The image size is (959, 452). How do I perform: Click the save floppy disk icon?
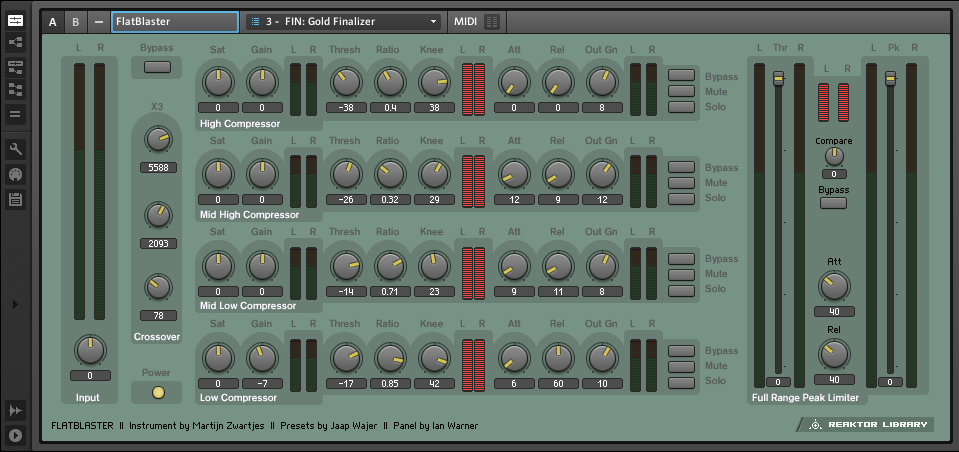pyautogui.click(x=15, y=199)
